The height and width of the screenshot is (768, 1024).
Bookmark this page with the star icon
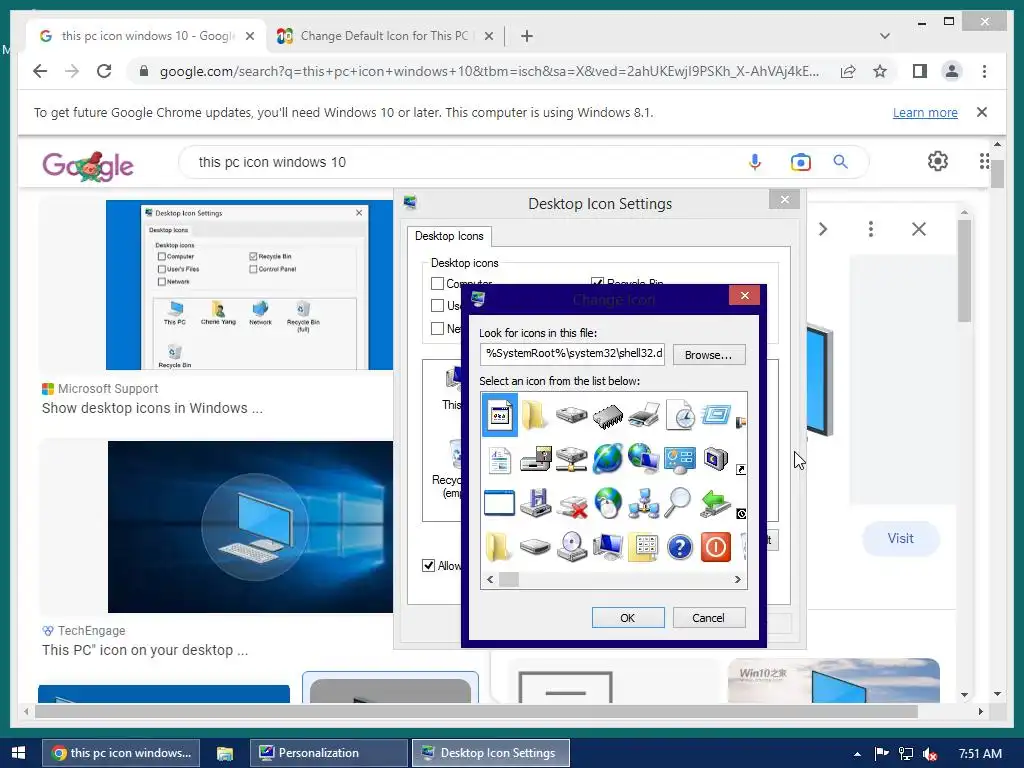click(880, 71)
